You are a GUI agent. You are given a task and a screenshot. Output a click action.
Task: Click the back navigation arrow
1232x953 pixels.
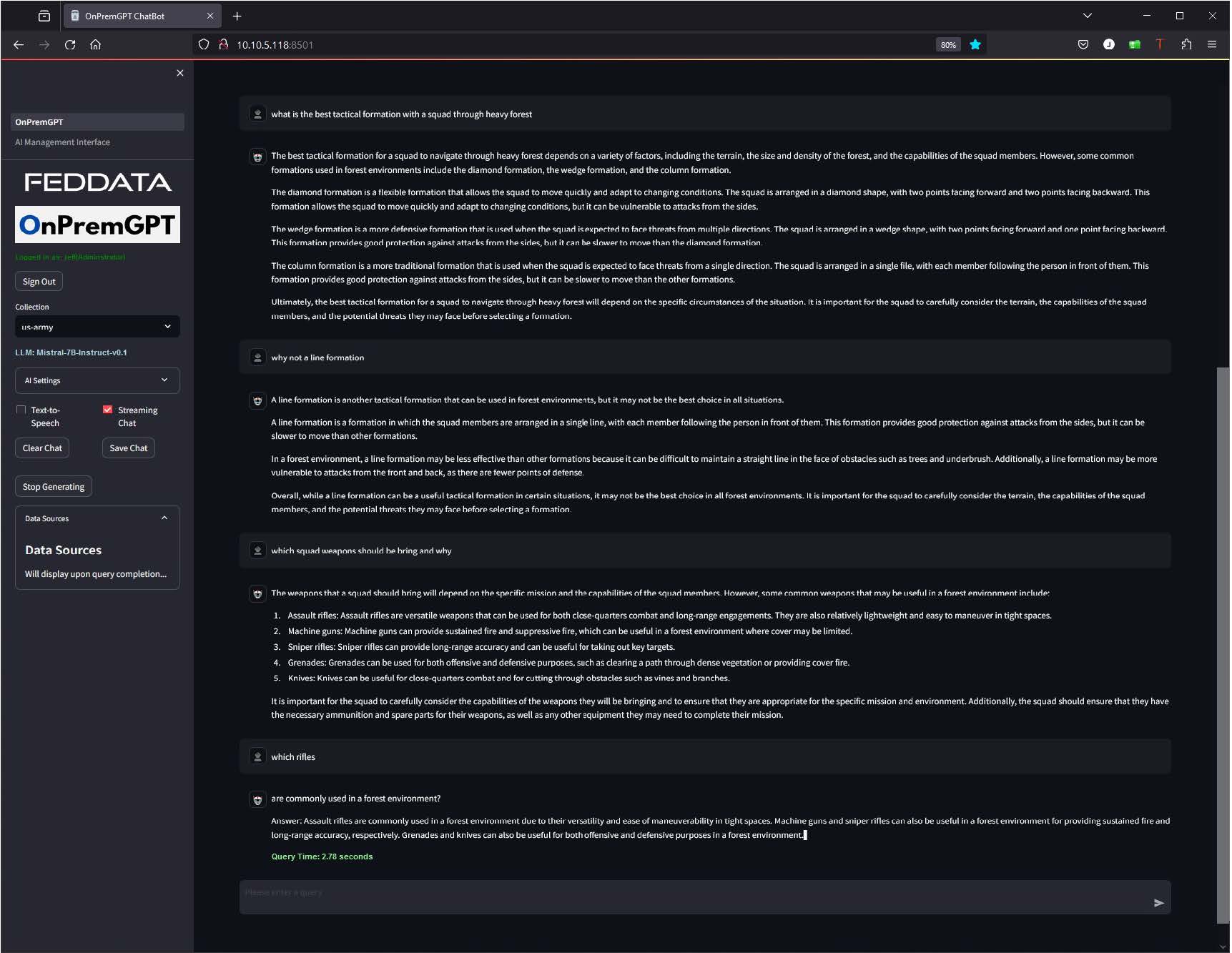[x=19, y=44]
